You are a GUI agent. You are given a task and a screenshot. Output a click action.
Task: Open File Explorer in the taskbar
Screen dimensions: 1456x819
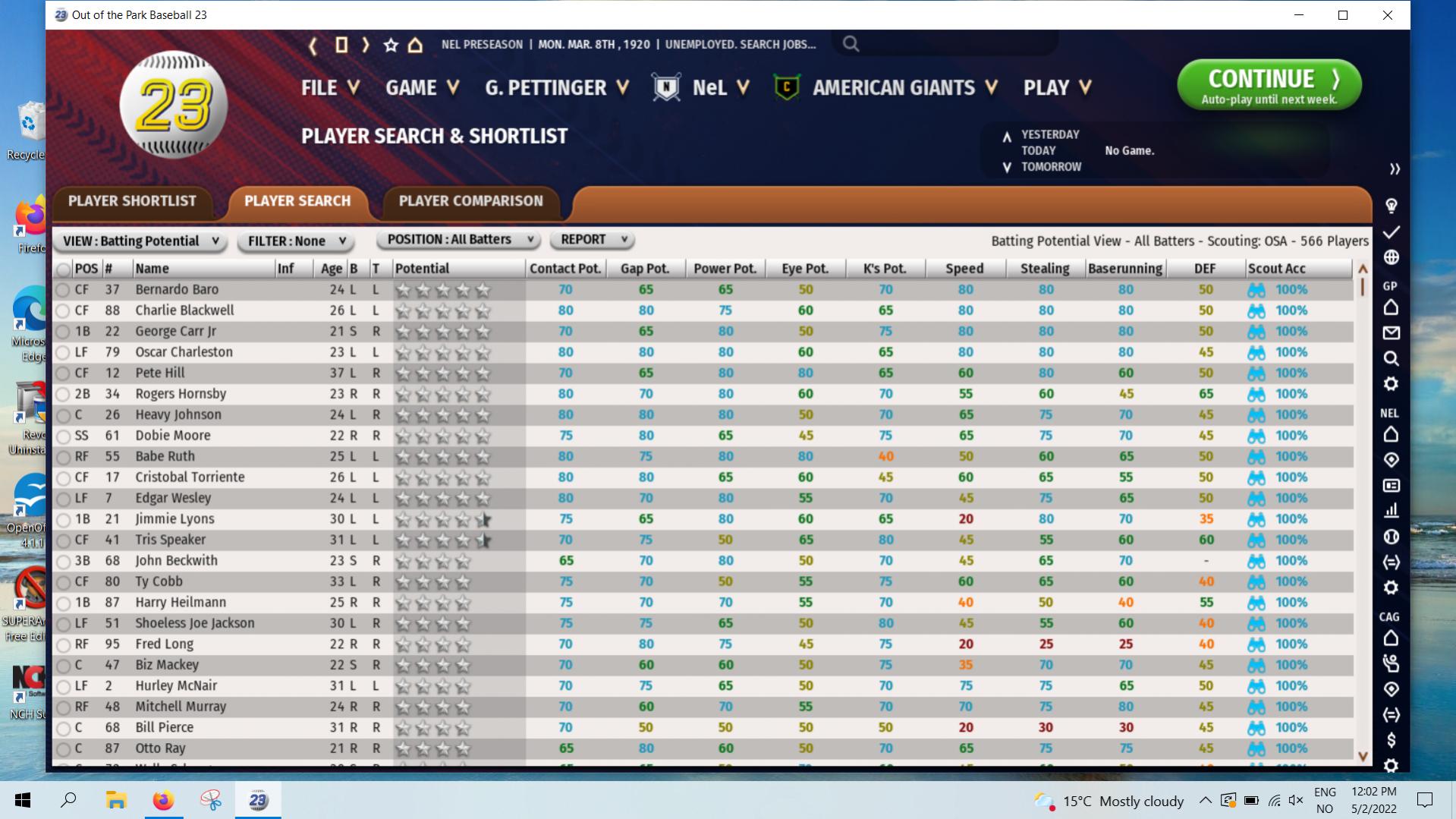(116, 800)
